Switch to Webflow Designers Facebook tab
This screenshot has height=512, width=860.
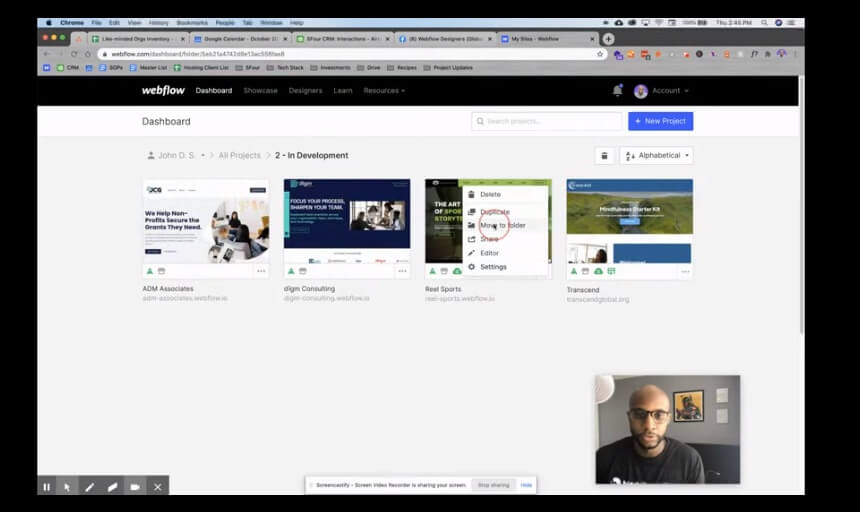pyautogui.click(x=444, y=39)
